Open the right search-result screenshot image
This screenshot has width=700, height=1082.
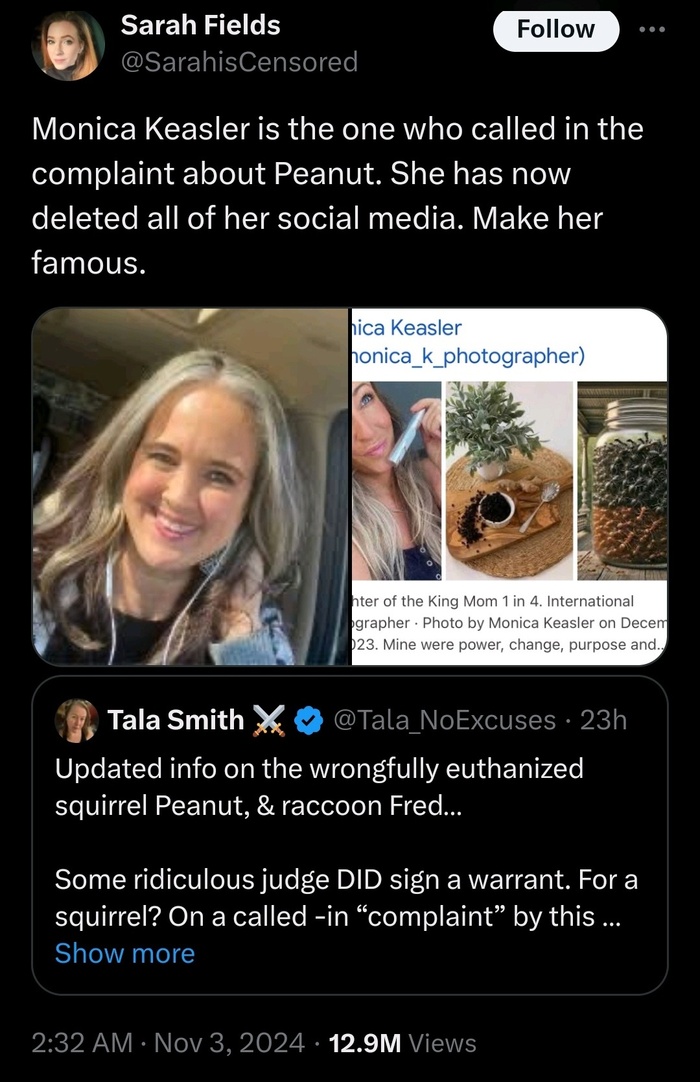click(508, 487)
